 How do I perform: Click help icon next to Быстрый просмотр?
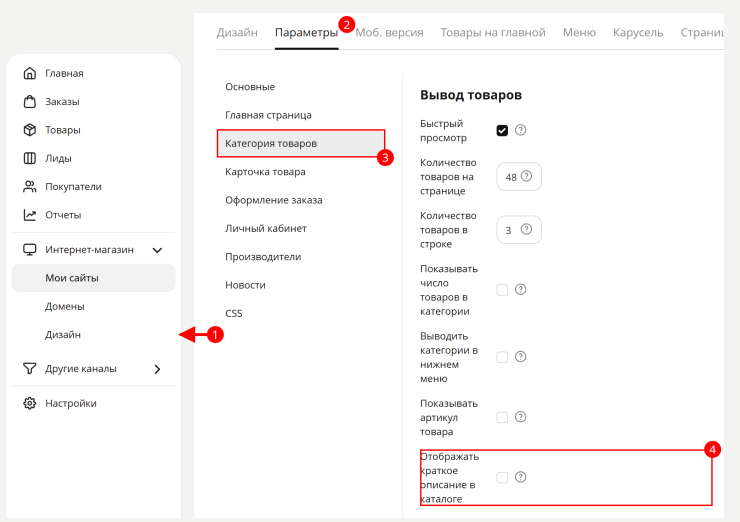[x=521, y=130]
